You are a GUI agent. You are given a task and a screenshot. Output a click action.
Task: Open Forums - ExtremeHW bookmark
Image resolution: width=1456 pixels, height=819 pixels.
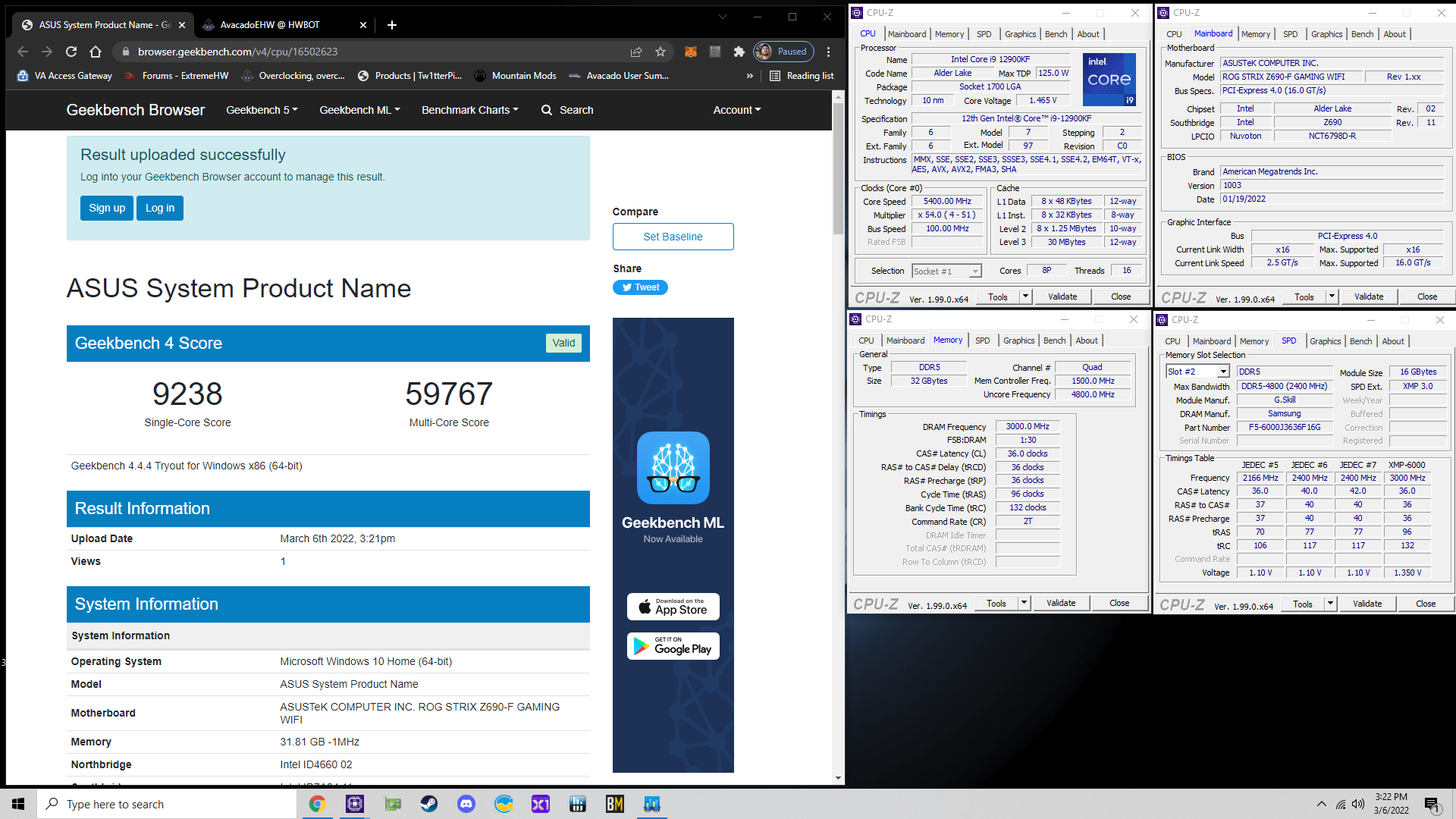click(x=177, y=76)
